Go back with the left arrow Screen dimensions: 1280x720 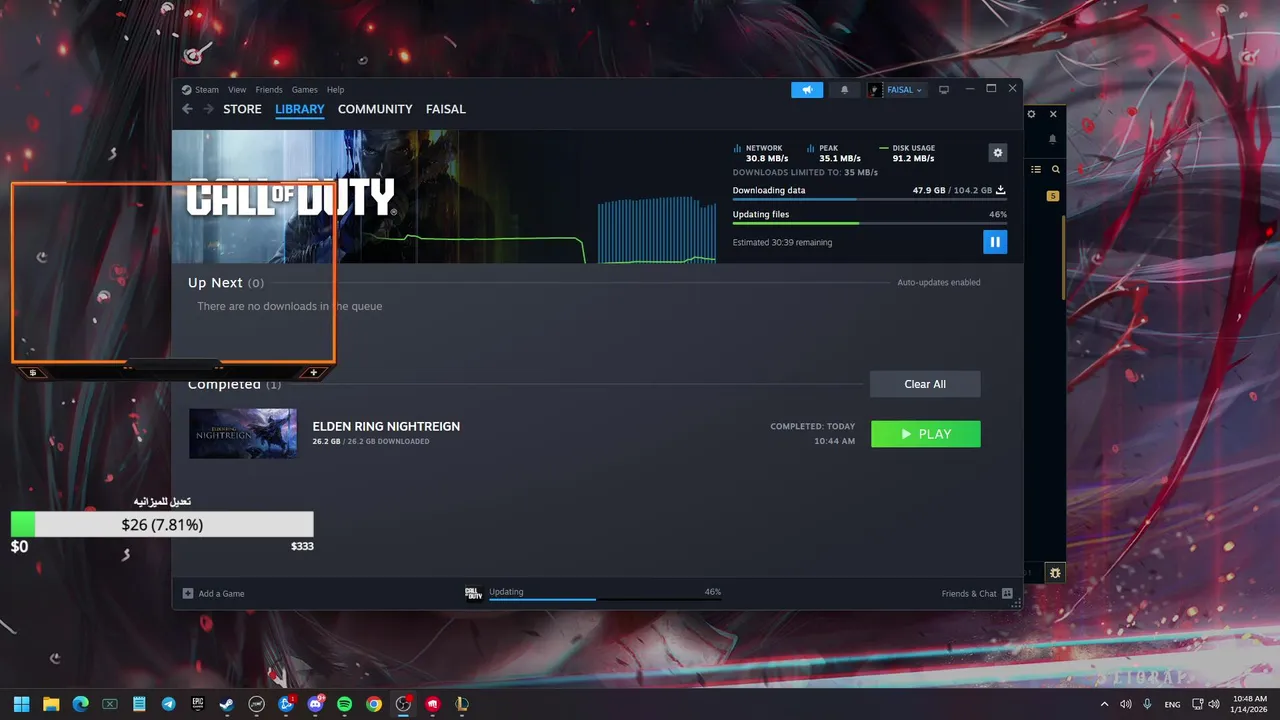click(x=187, y=109)
